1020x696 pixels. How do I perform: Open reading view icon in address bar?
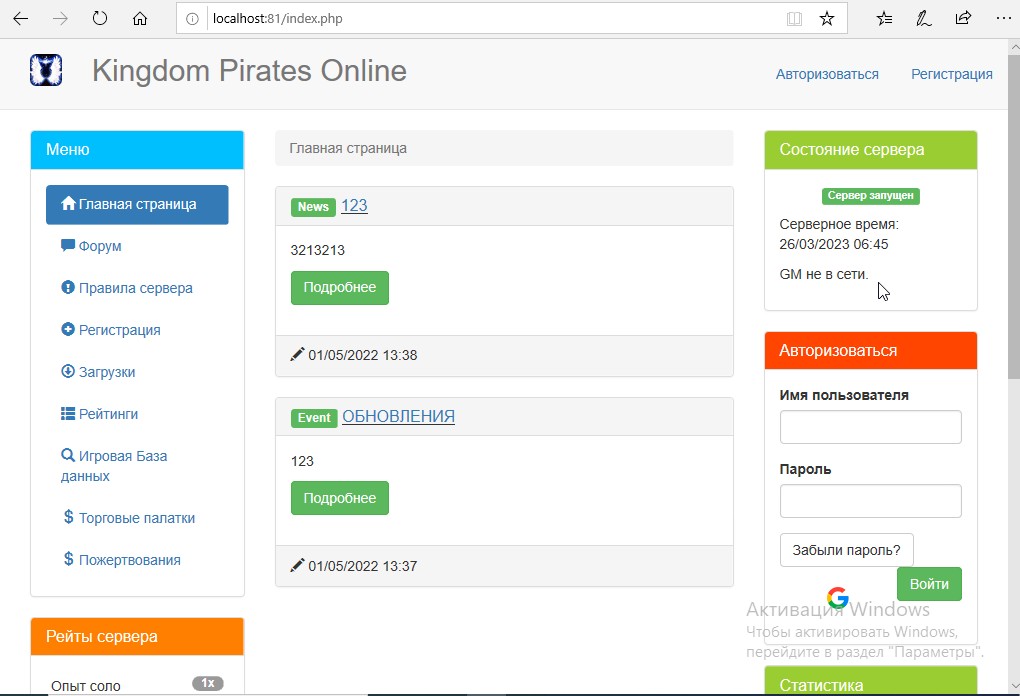(x=794, y=18)
